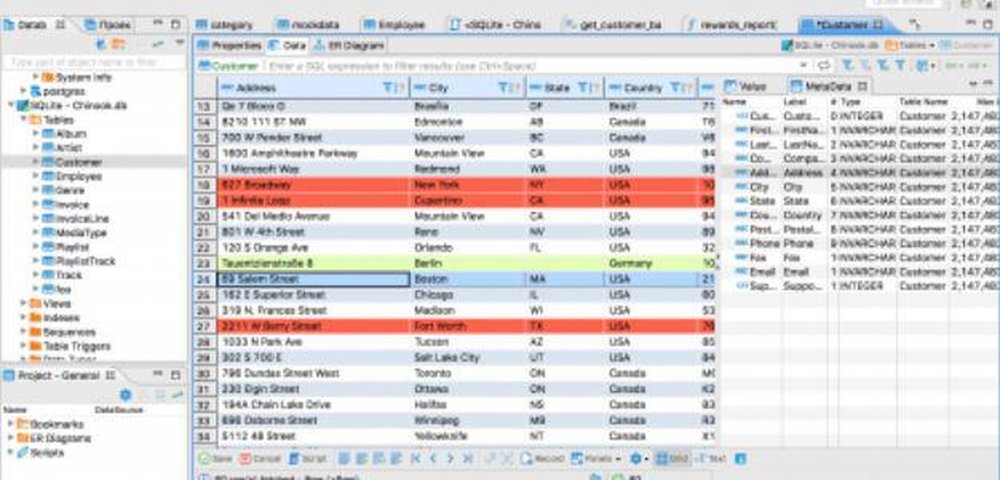Go to previous row navigation icon
Image resolution: width=1000 pixels, height=480 pixels.
click(x=433, y=458)
